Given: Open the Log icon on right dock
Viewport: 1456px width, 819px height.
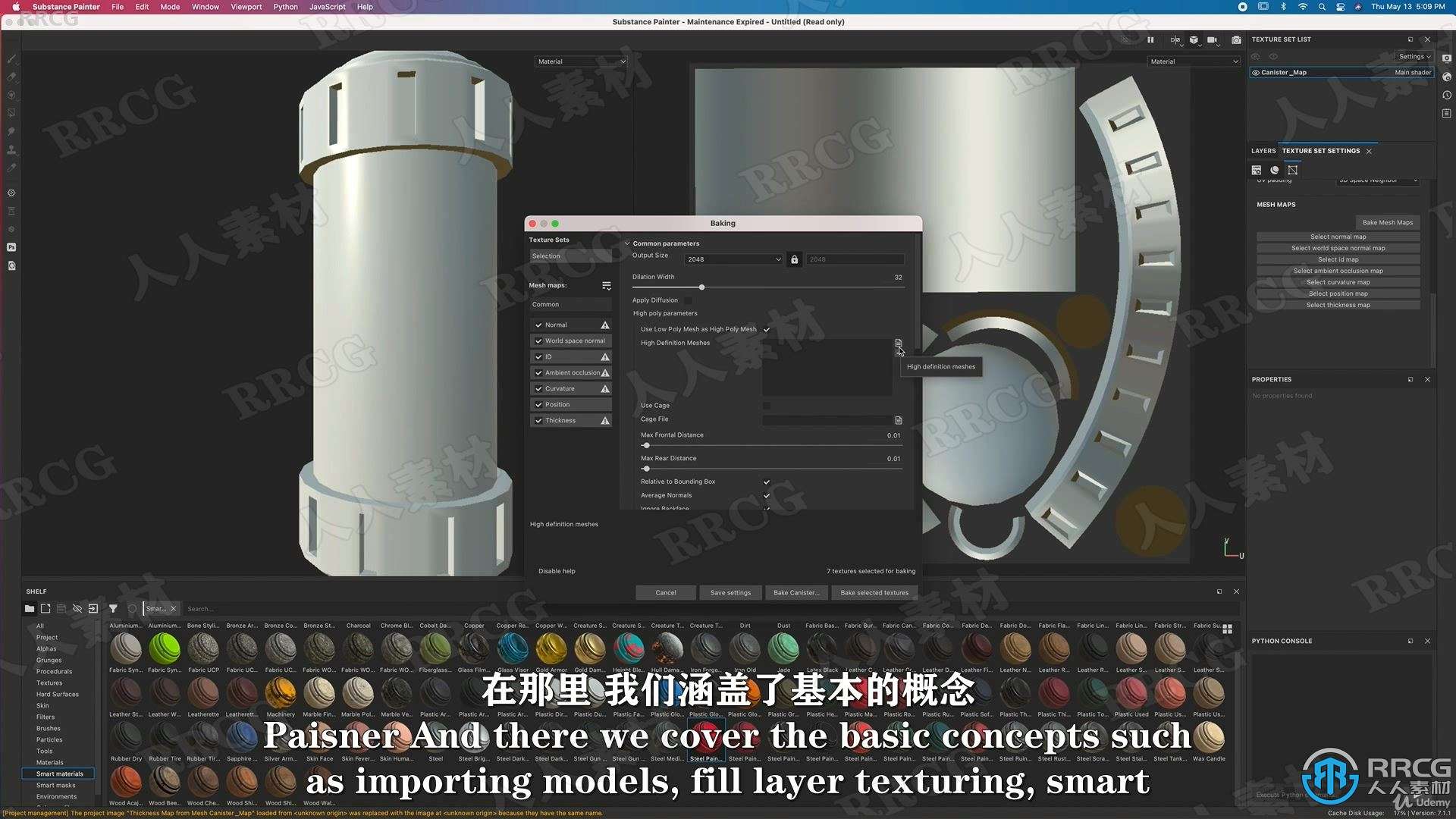Looking at the screenshot, I should point(1447,113).
